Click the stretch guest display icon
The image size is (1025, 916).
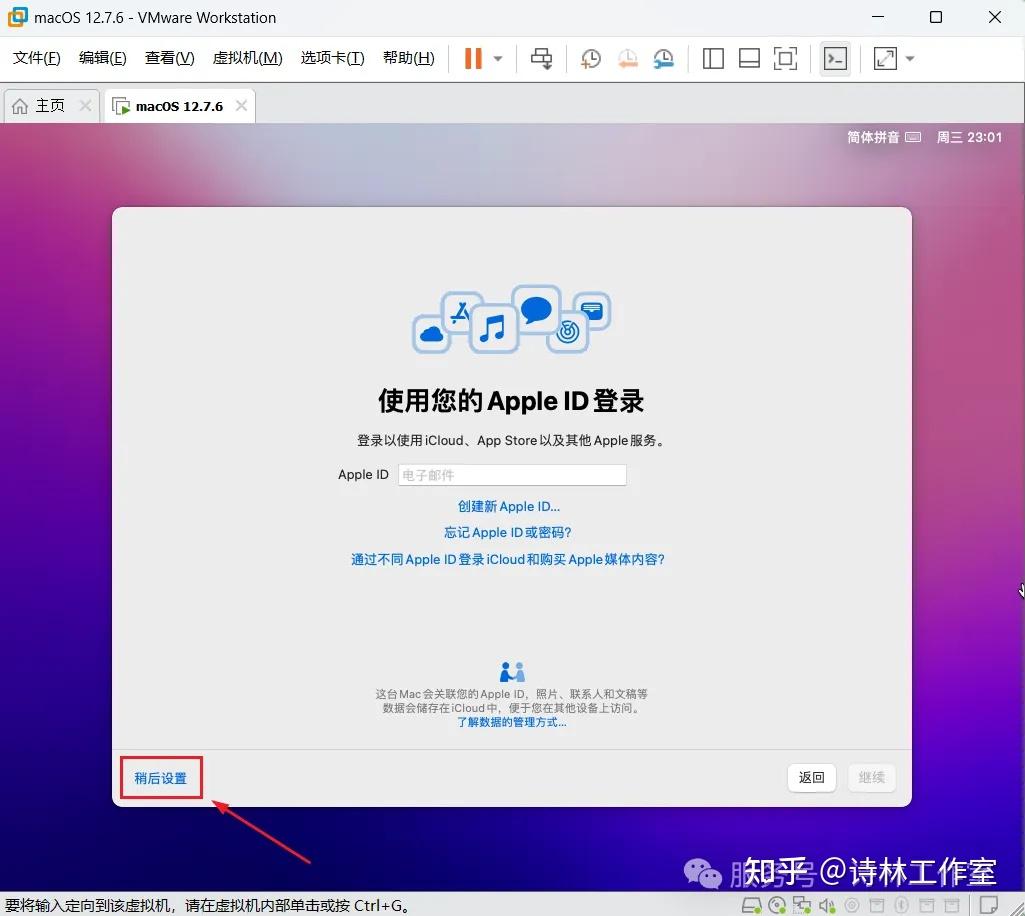[885, 59]
